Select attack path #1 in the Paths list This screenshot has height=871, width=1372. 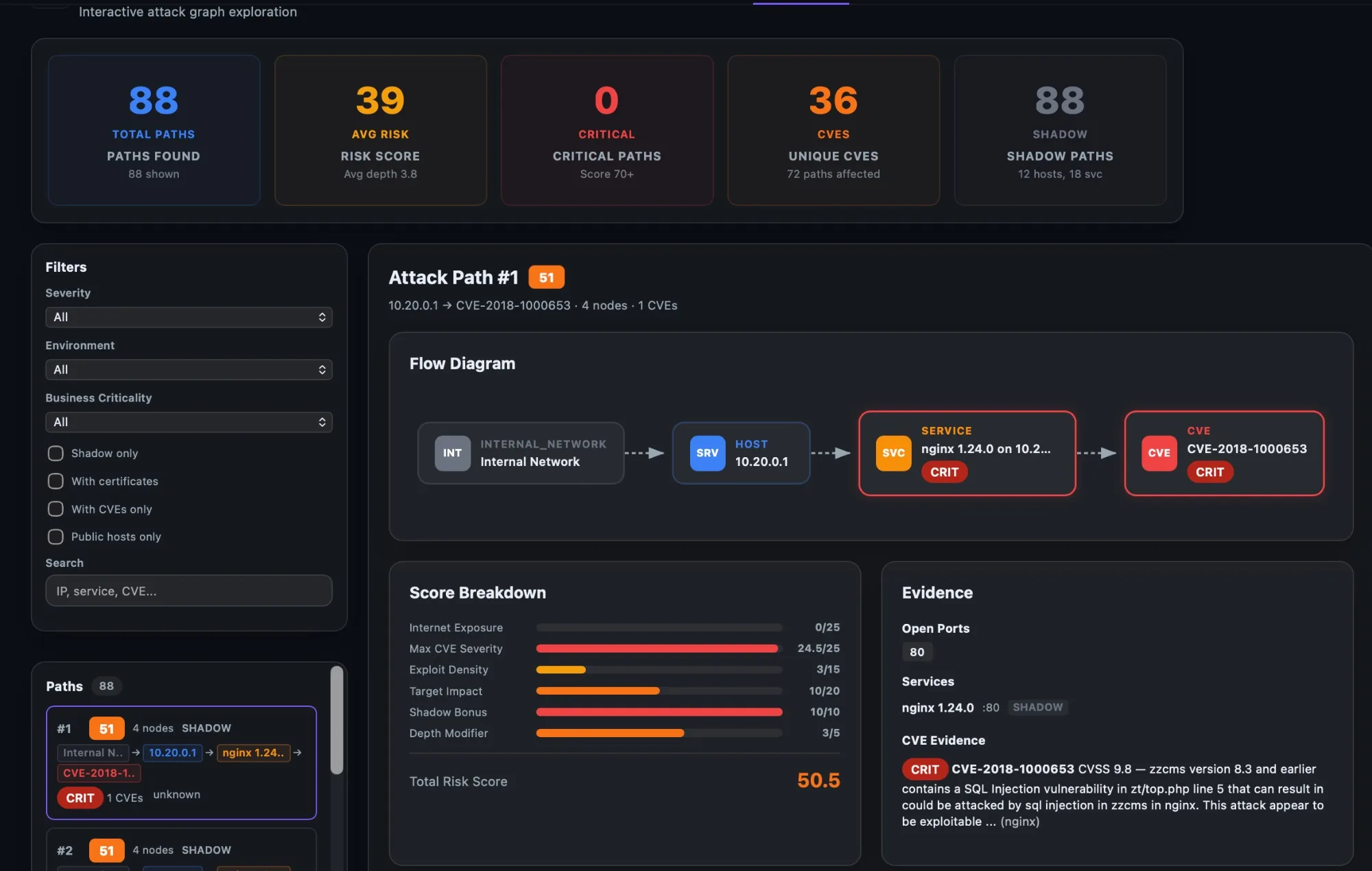[x=181, y=763]
